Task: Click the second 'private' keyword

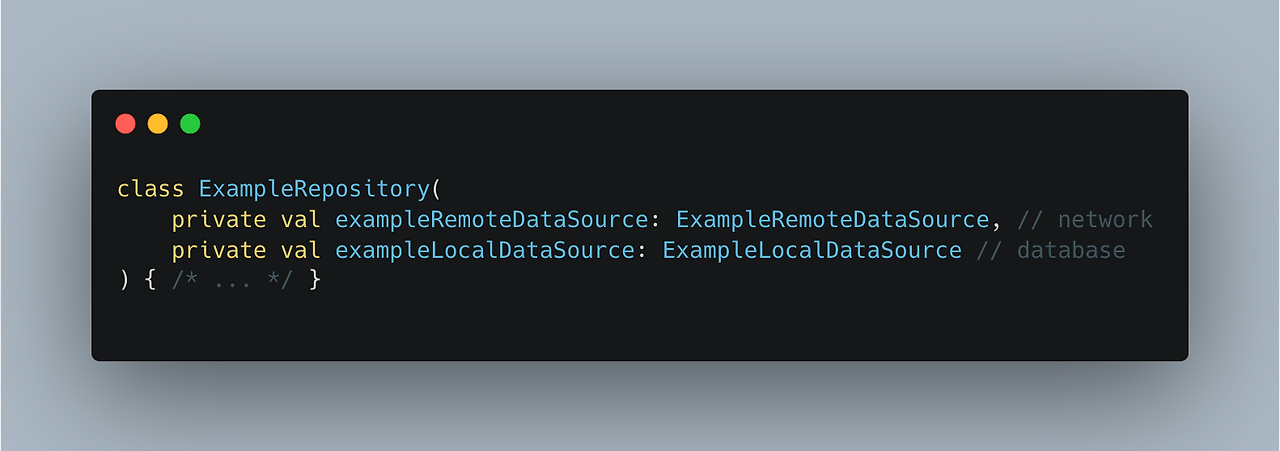Action: (x=219, y=250)
